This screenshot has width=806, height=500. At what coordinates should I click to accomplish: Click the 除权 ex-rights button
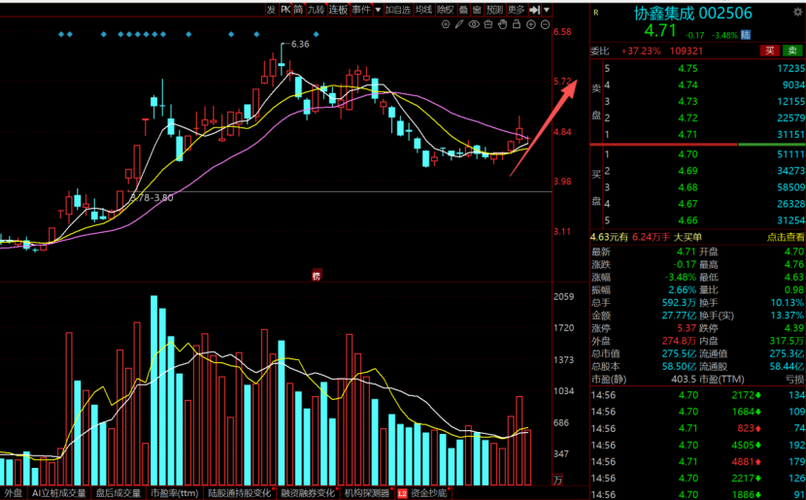(x=446, y=9)
